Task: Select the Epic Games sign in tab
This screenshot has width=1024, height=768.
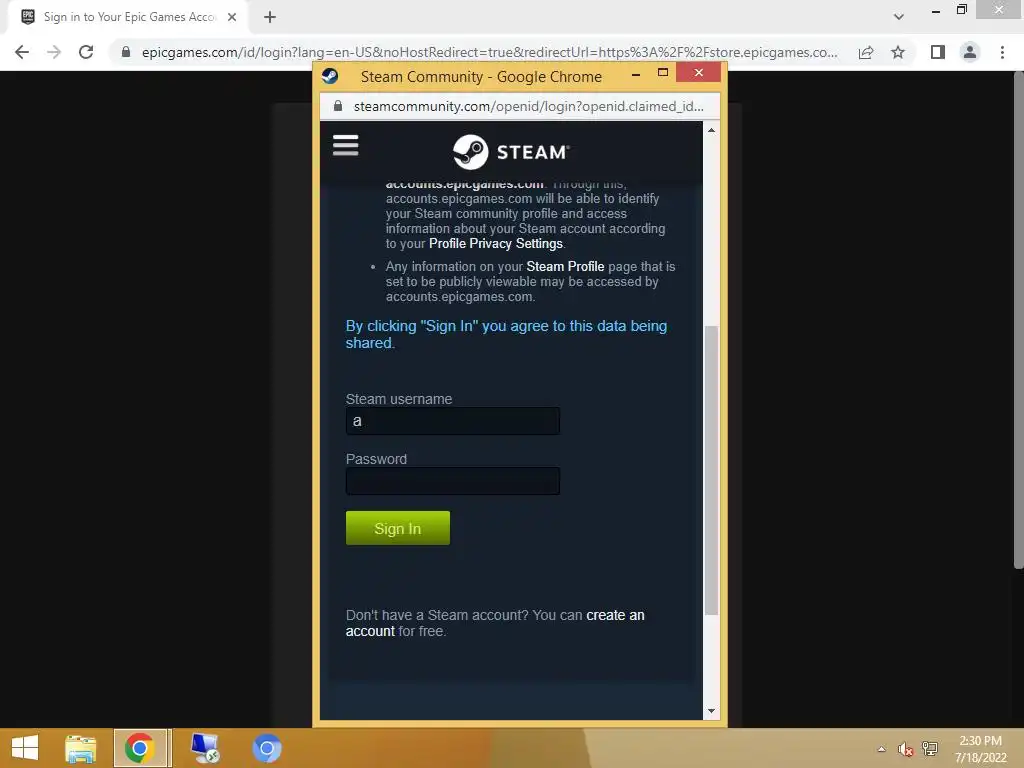Action: [x=128, y=17]
